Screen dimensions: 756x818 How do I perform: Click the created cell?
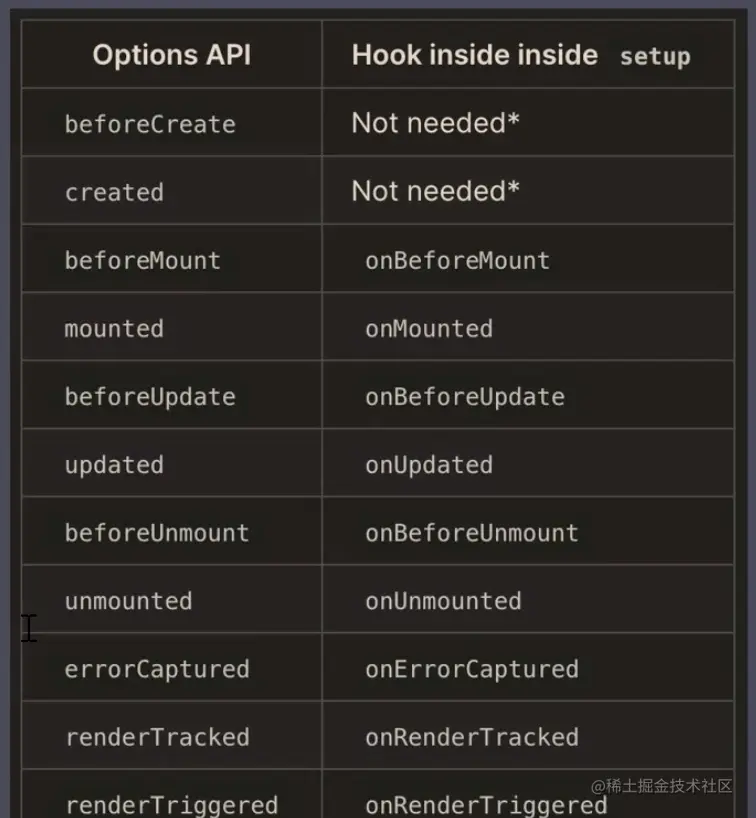tap(114, 192)
